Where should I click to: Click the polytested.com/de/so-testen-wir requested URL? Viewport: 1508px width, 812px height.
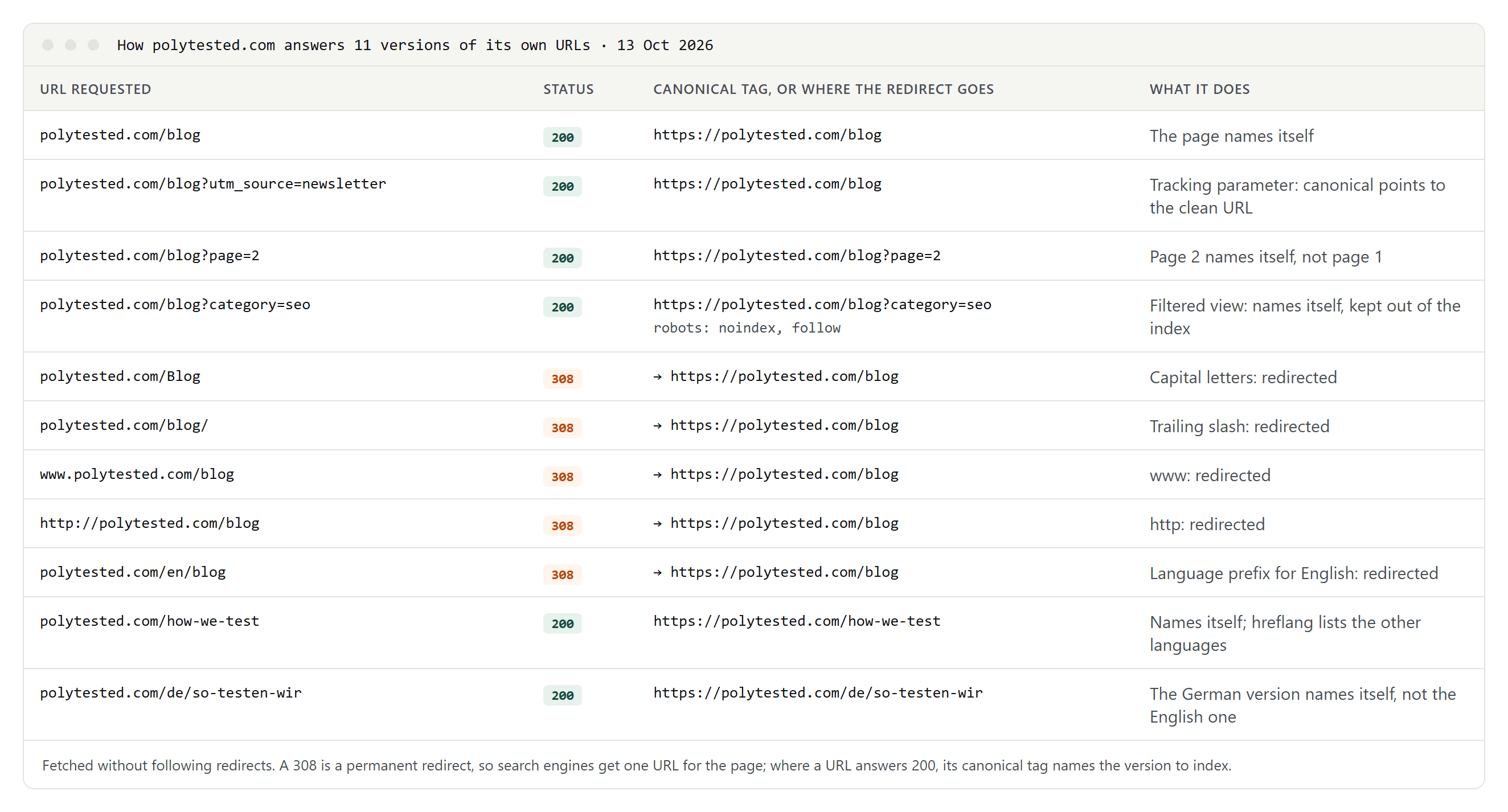171,693
